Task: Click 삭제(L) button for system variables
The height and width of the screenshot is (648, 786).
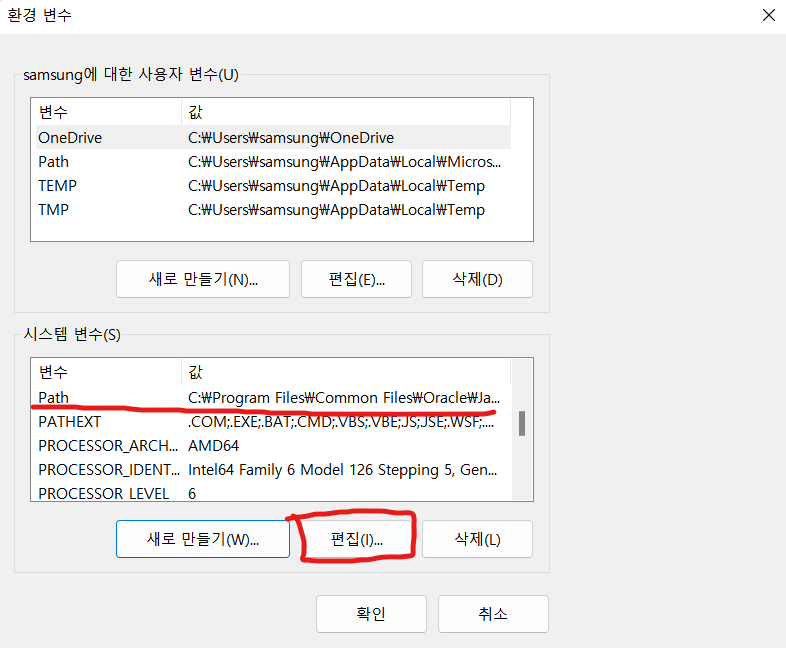Action: click(x=477, y=539)
